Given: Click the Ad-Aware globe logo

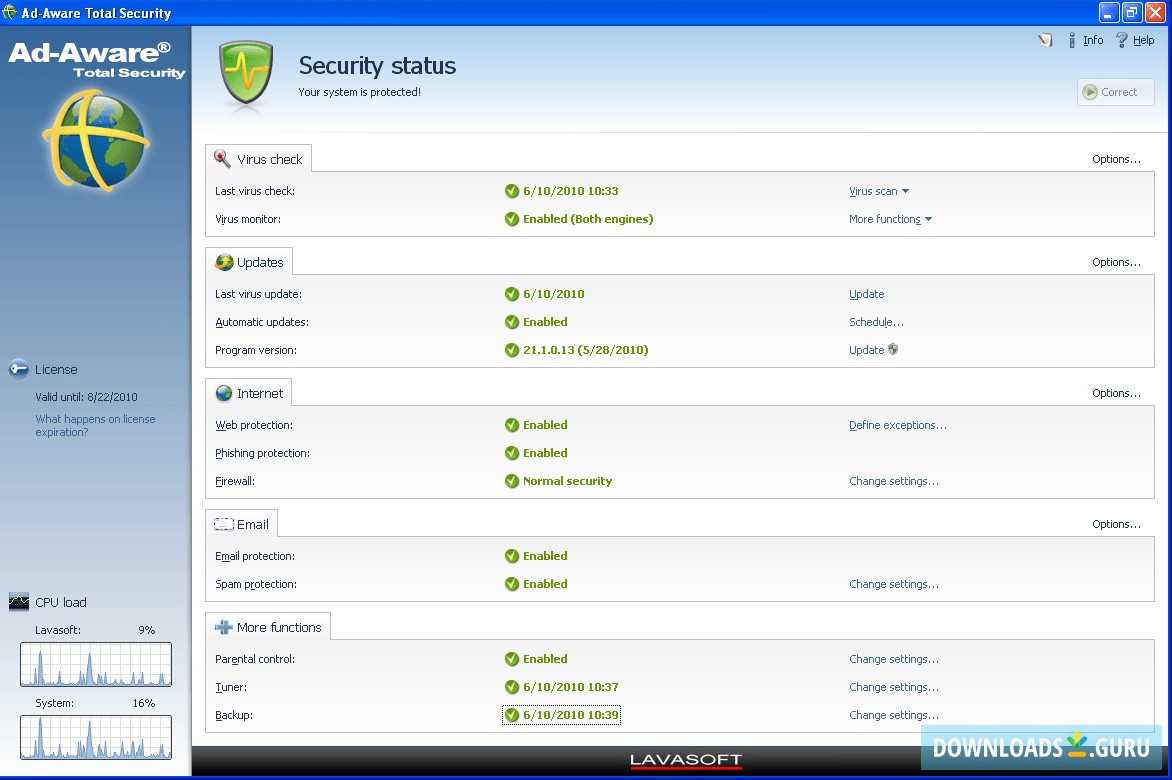Looking at the screenshot, I should click(96, 140).
